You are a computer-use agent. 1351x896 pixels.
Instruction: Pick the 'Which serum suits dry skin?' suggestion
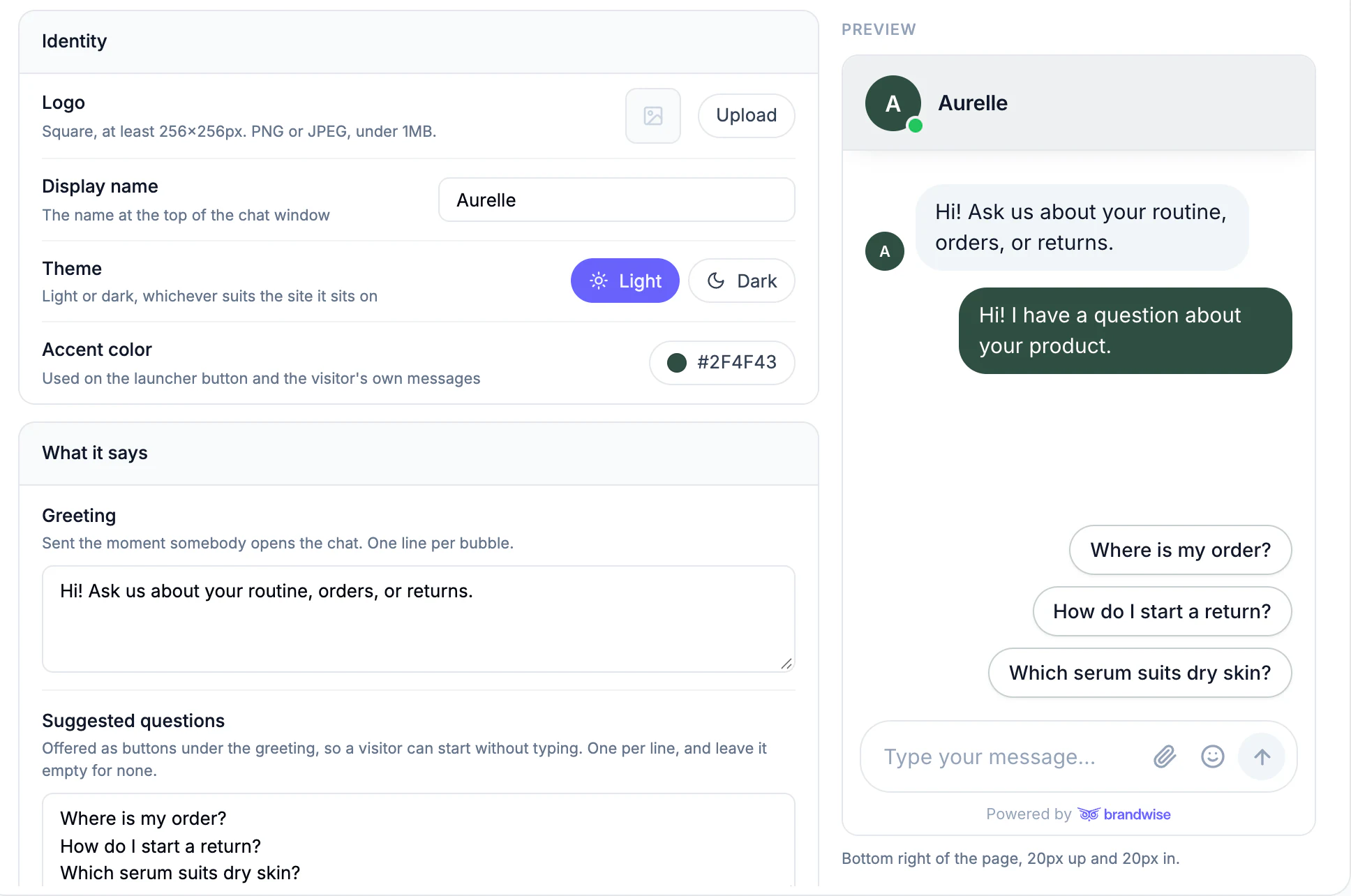pyautogui.click(x=1140, y=673)
